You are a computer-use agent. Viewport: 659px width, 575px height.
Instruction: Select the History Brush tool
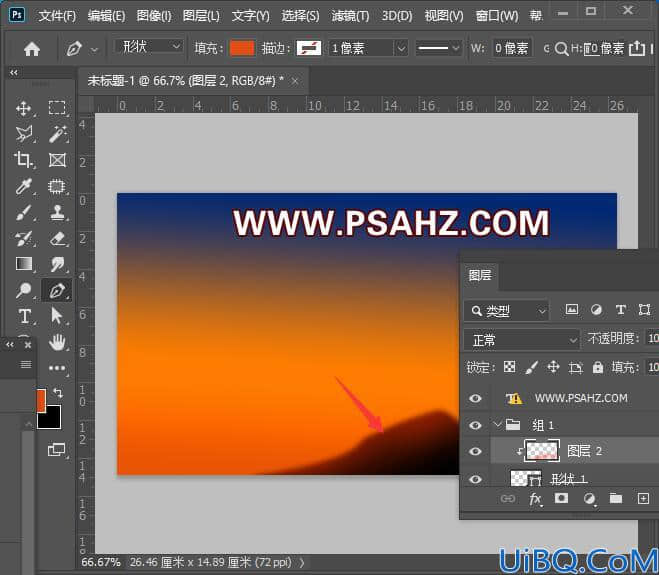point(24,239)
